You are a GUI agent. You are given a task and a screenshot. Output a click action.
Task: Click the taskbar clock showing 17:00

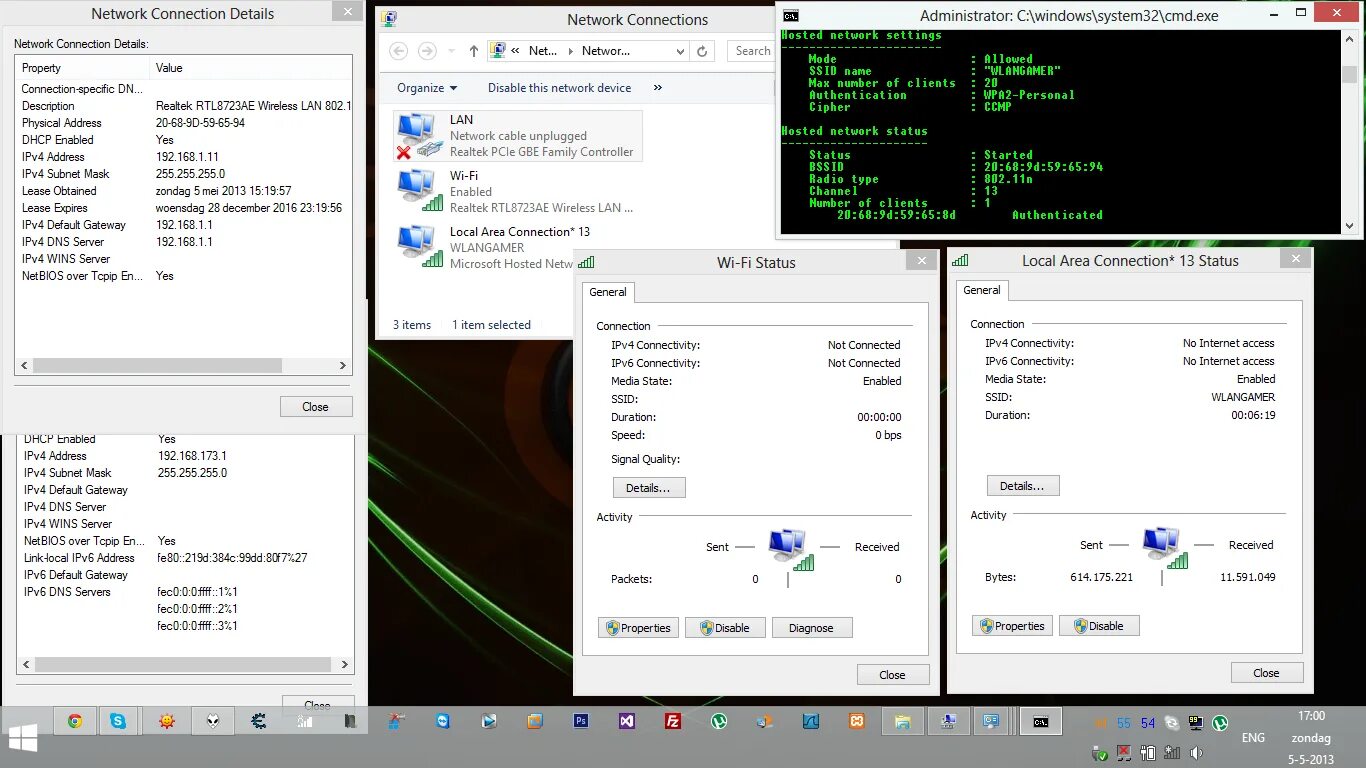[1310, 738]
